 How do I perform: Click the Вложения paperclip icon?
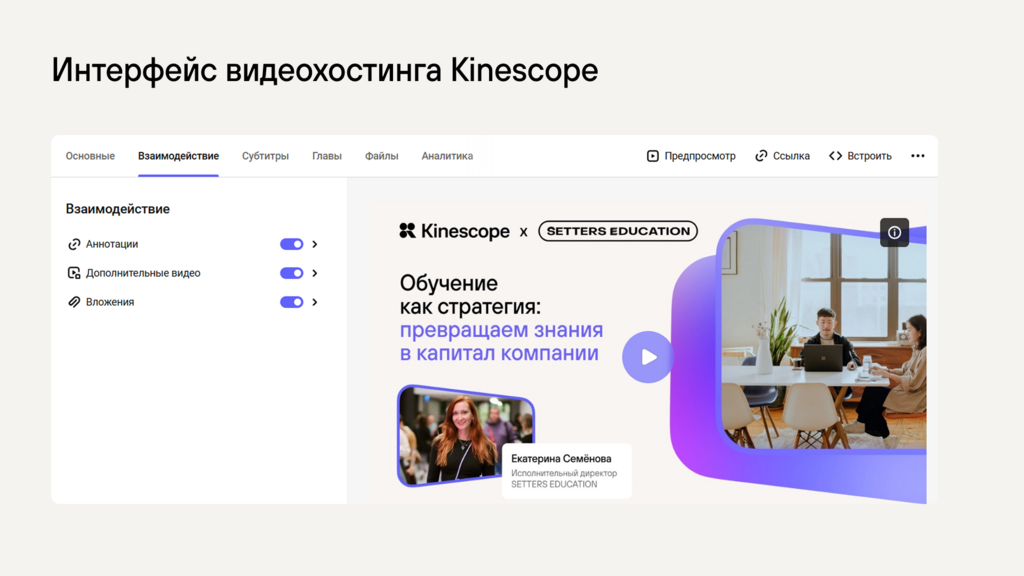74,302
